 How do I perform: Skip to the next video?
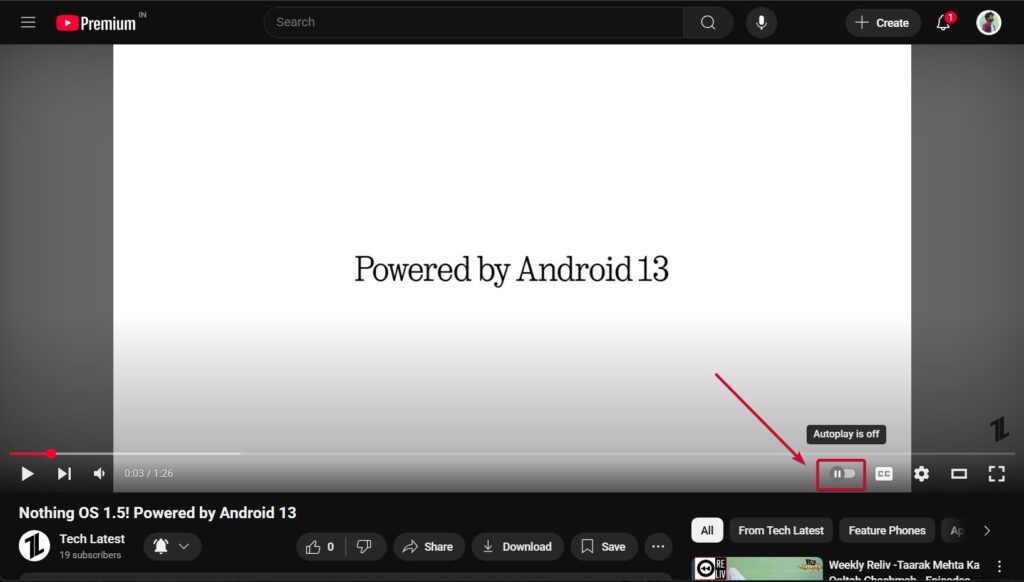[64, 473]
